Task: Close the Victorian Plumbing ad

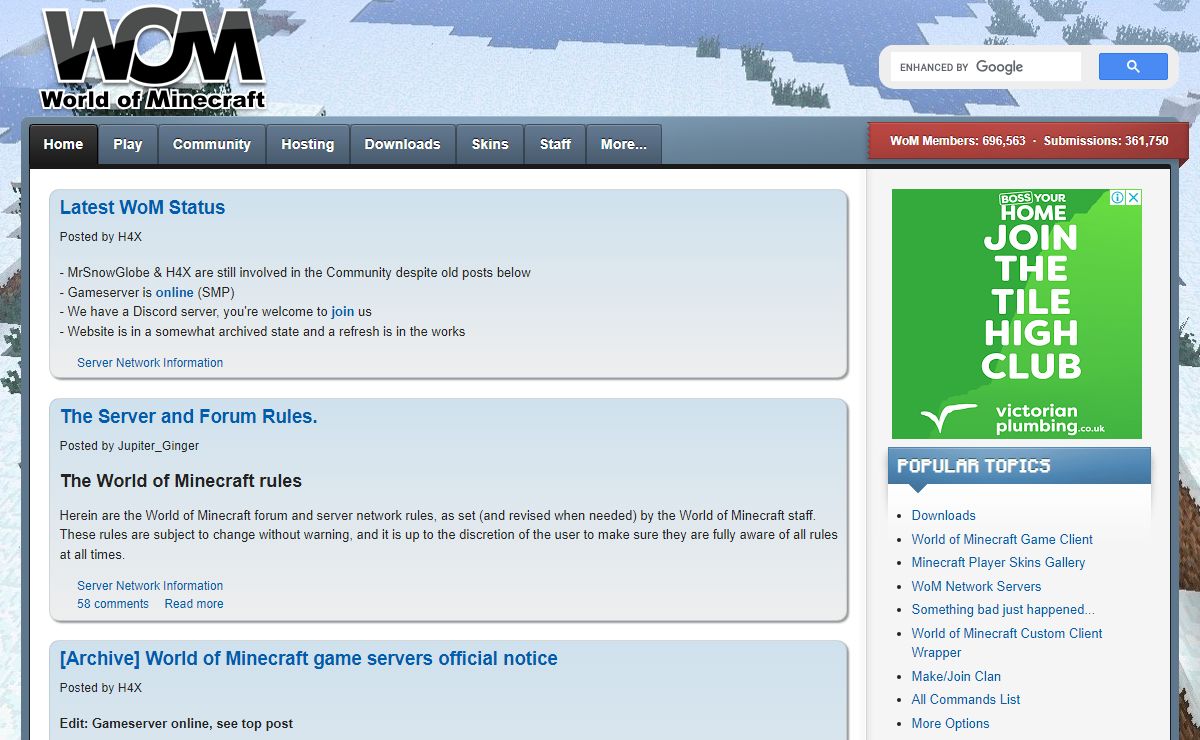Action: click(1133, 198)
